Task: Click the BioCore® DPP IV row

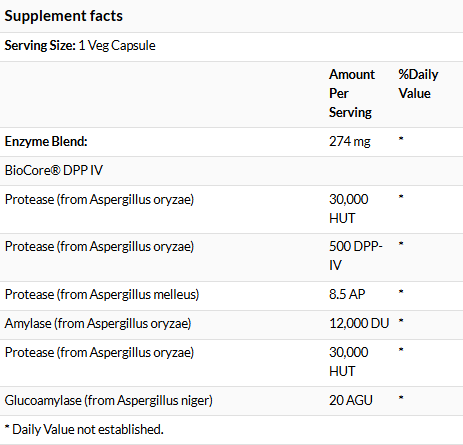Action: coord(231,171)
